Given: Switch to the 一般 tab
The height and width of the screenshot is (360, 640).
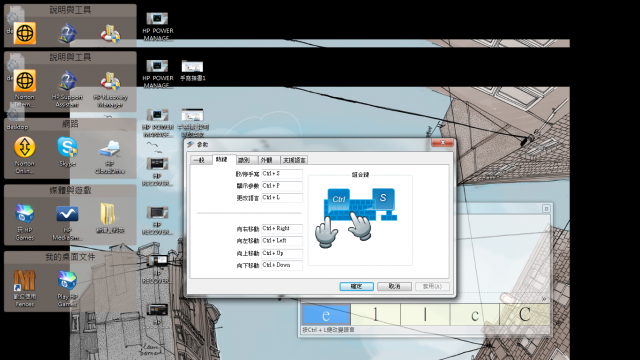Looking at the screenshot, I should click(x=200, y=160).
